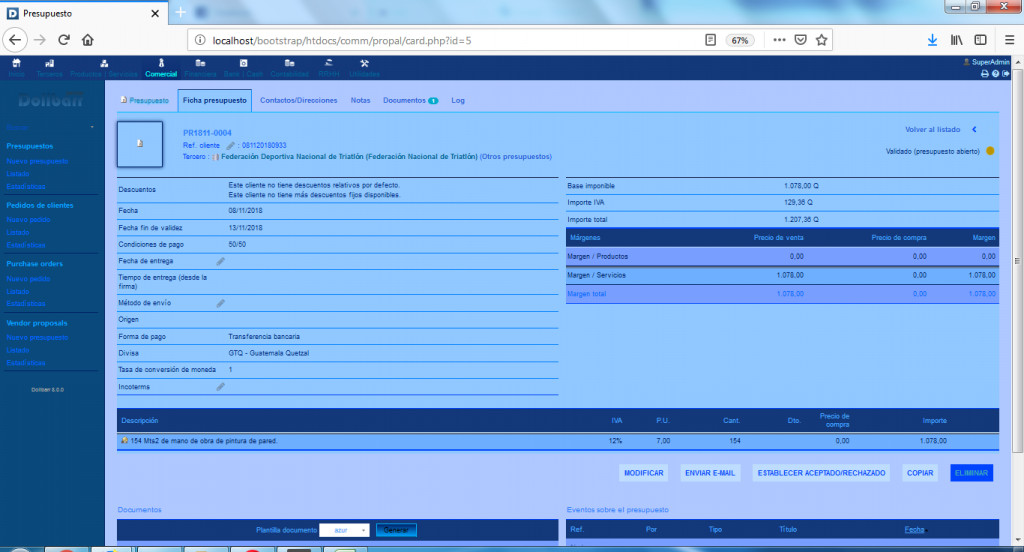Open Firefox downloads arrow
Image resolution: width=1024 pixels, height=552 pixels.
(933, 40)
